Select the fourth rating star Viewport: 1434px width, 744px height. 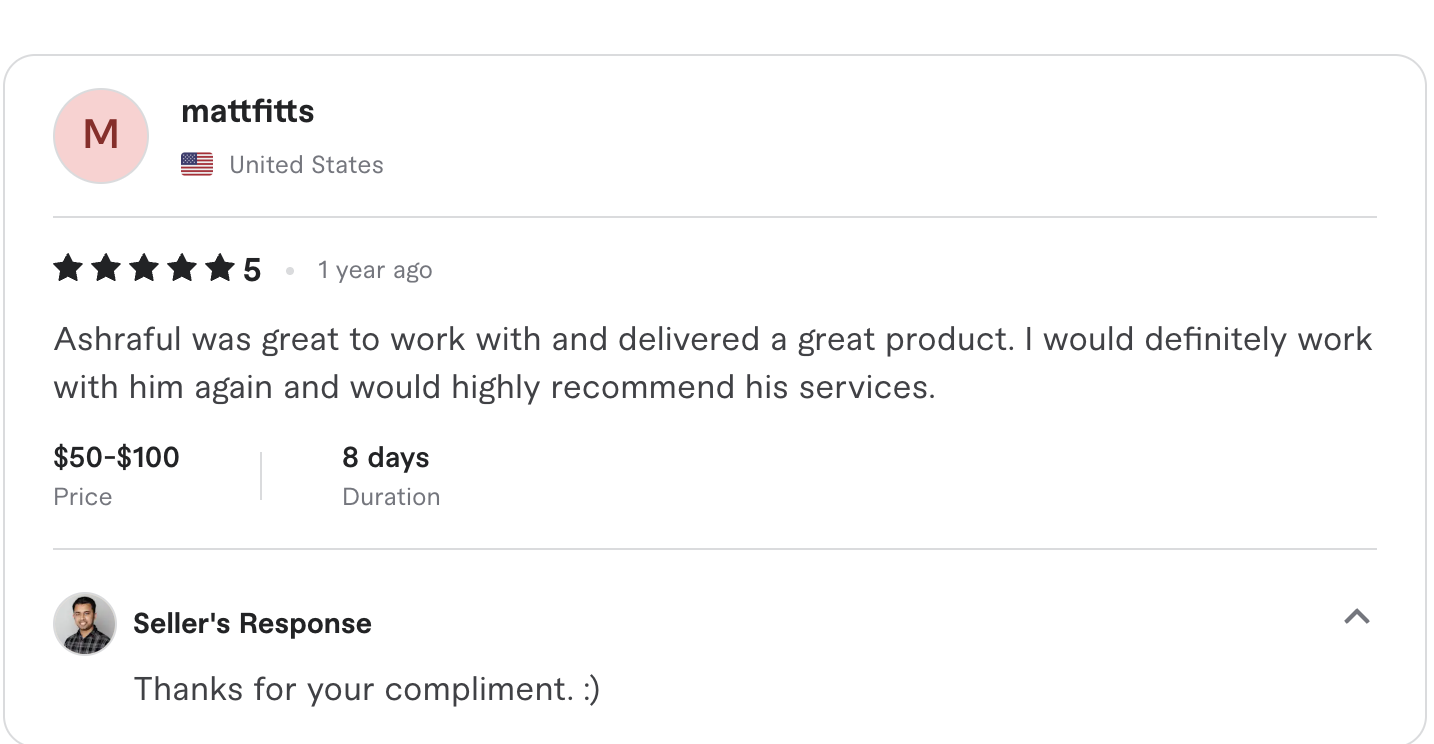pyautogui.click(x=181, y=268)
